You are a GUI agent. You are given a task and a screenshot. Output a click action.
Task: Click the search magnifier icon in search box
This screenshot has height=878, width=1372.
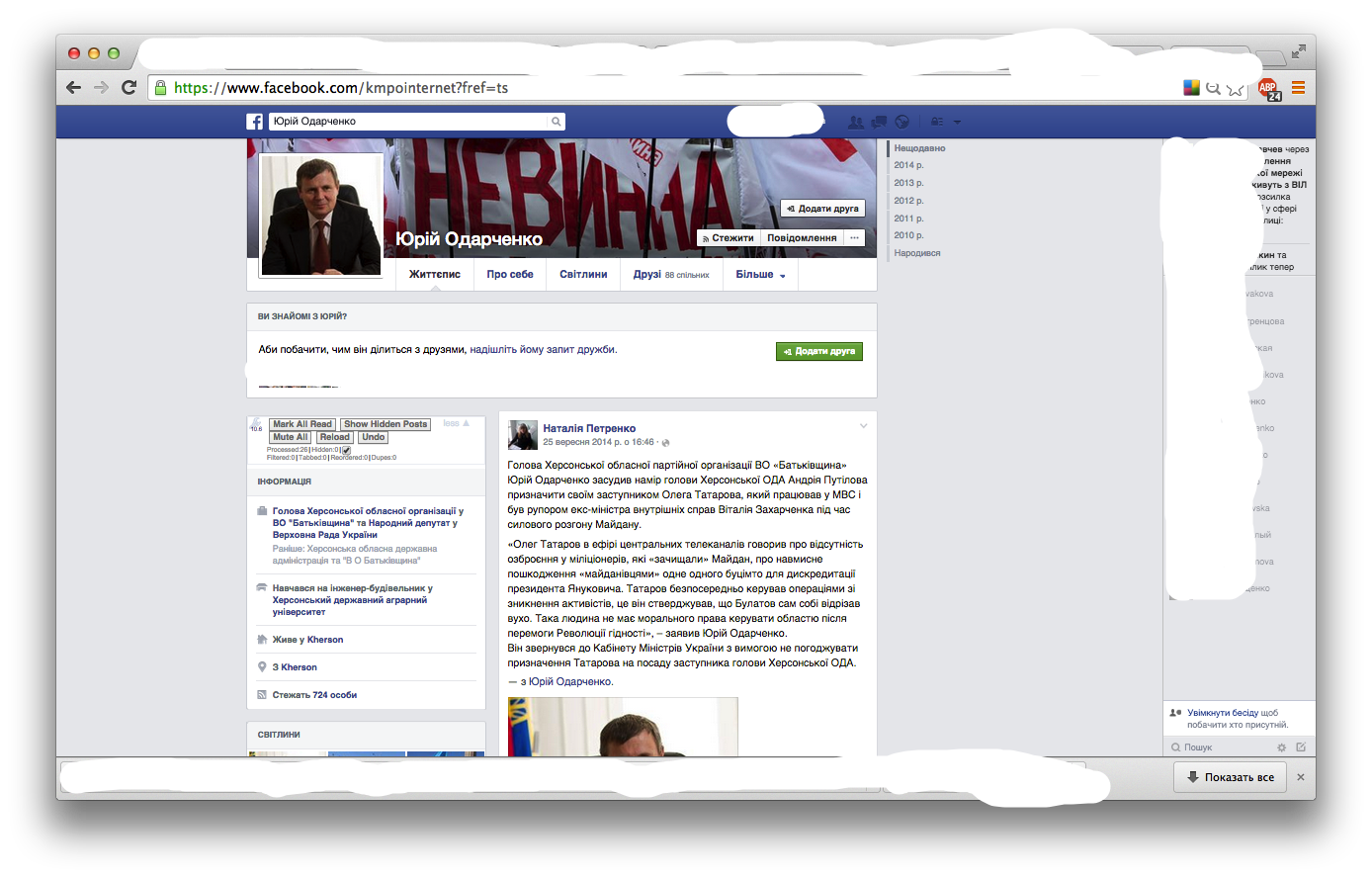556,121
